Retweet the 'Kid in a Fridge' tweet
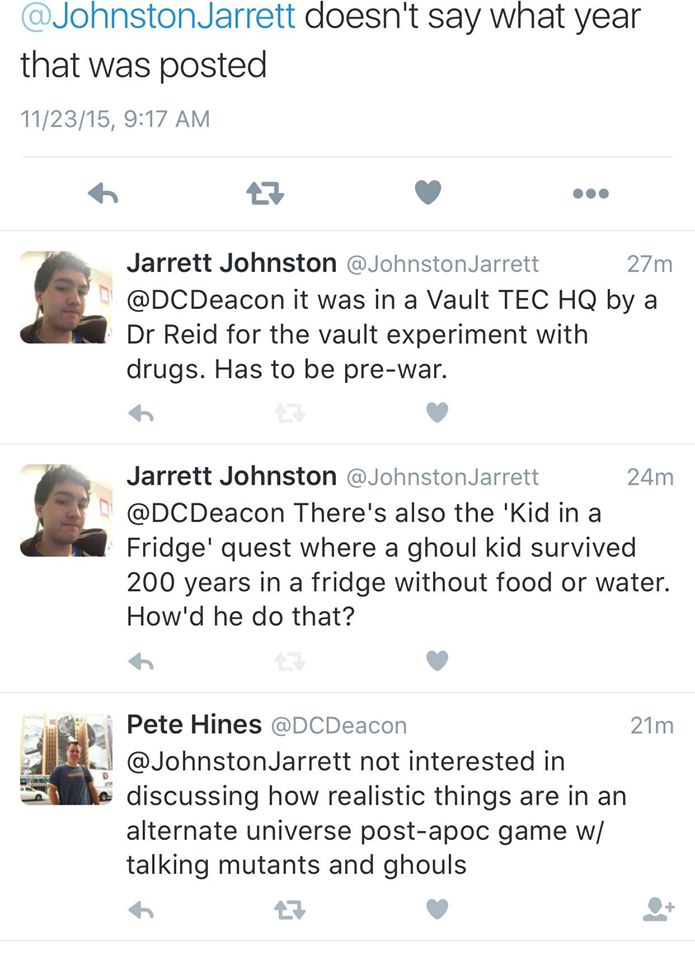Screen dimensions: 695x960 [x=290, y=660]
